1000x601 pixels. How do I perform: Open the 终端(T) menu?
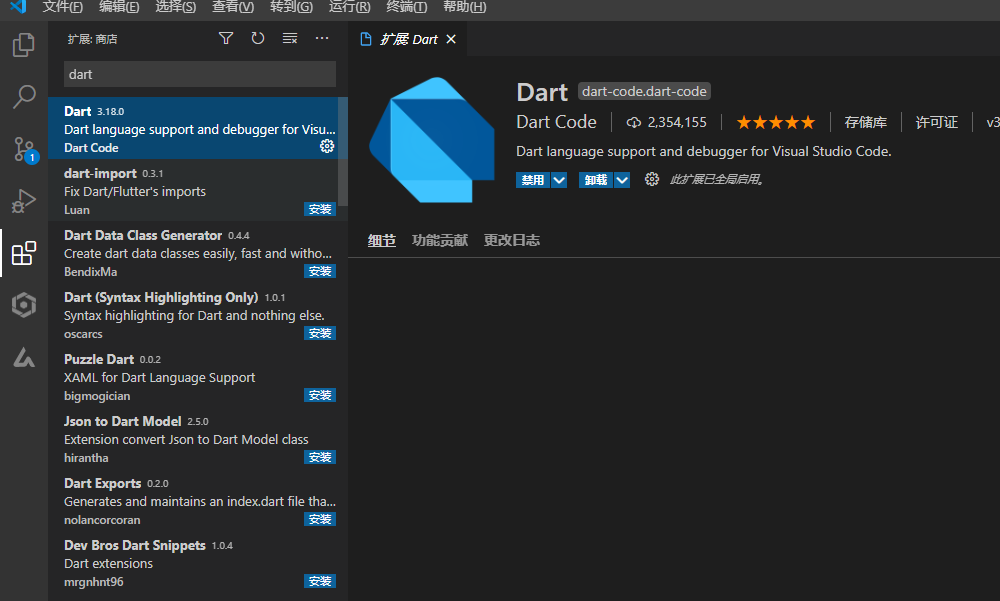[407, 7]
